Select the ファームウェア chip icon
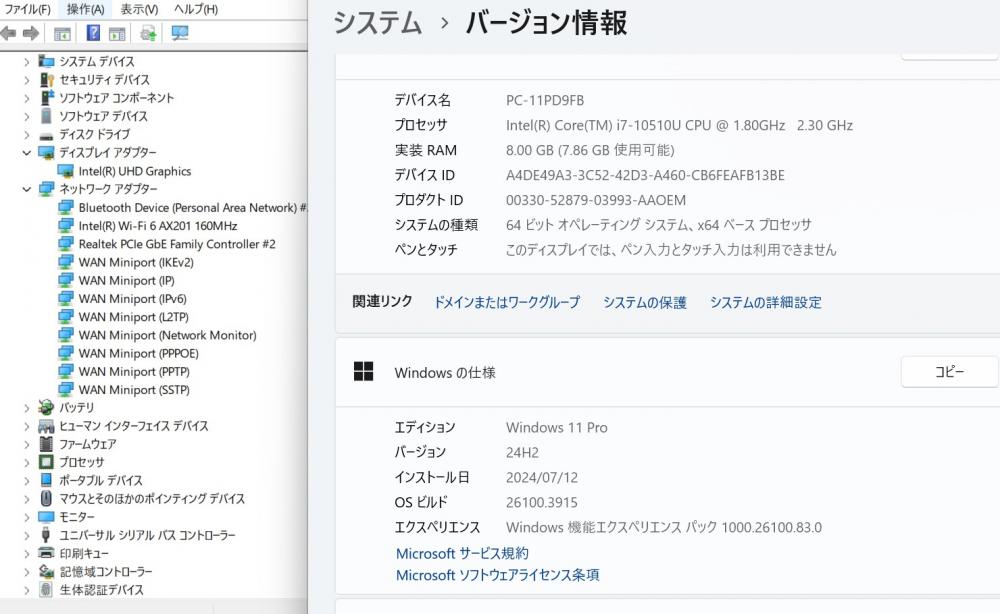Image resolution: width=1000 pixels, height=614 pixels. coord(46,444)
